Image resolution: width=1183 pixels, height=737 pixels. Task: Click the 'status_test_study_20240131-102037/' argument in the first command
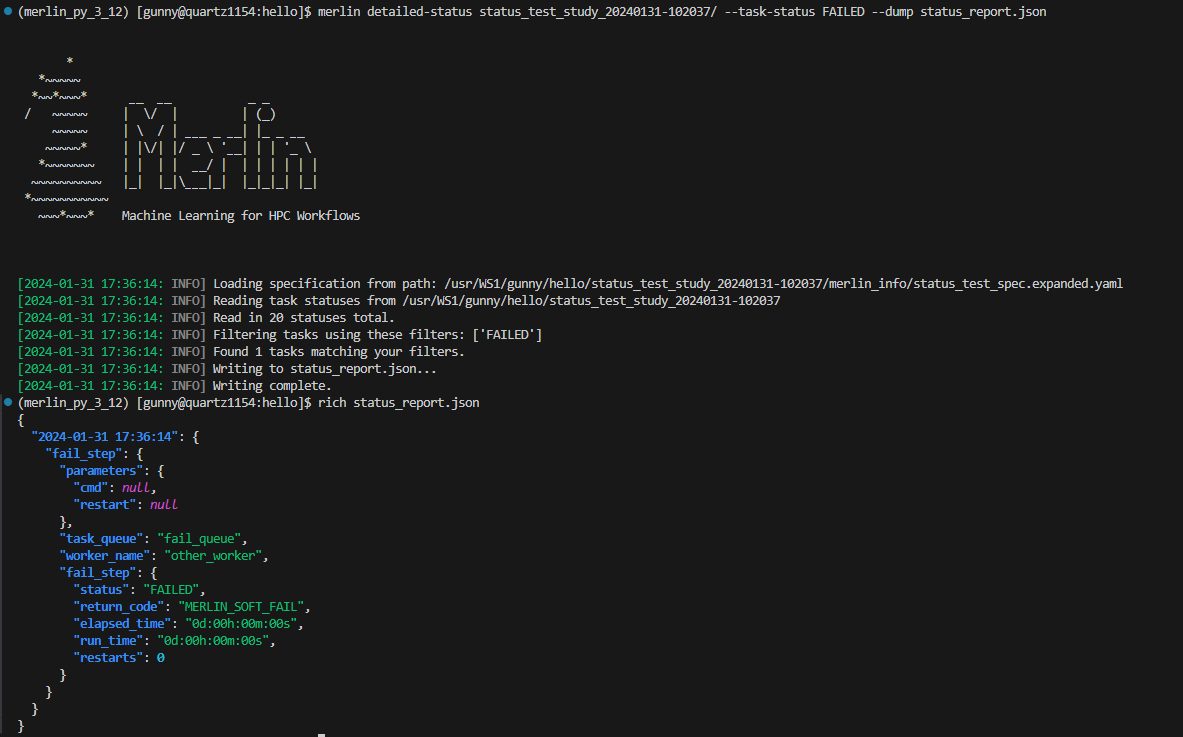click(598, 12)
